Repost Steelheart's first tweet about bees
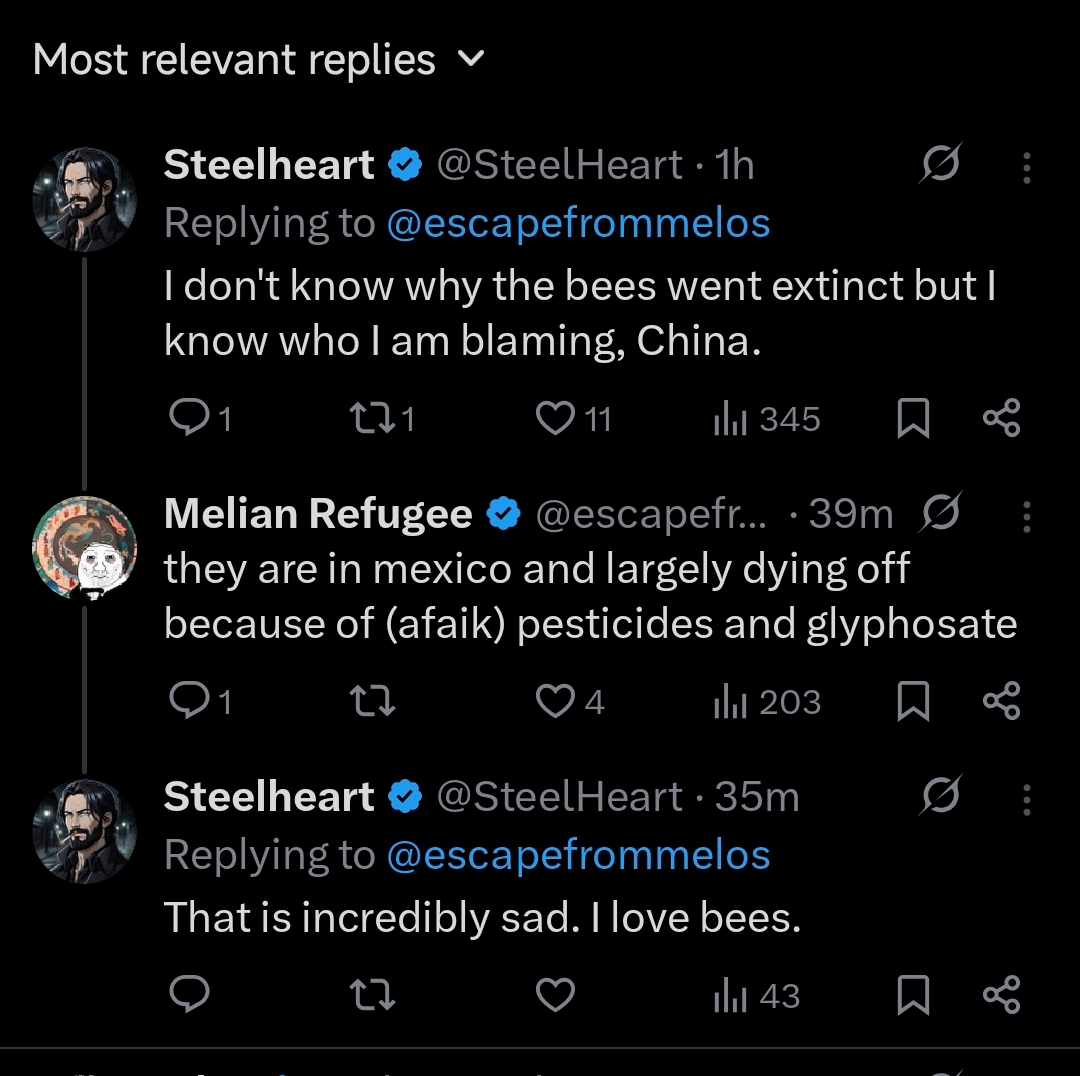Viewport: 1080px width, 1076px height. click(x=375, y=418)
